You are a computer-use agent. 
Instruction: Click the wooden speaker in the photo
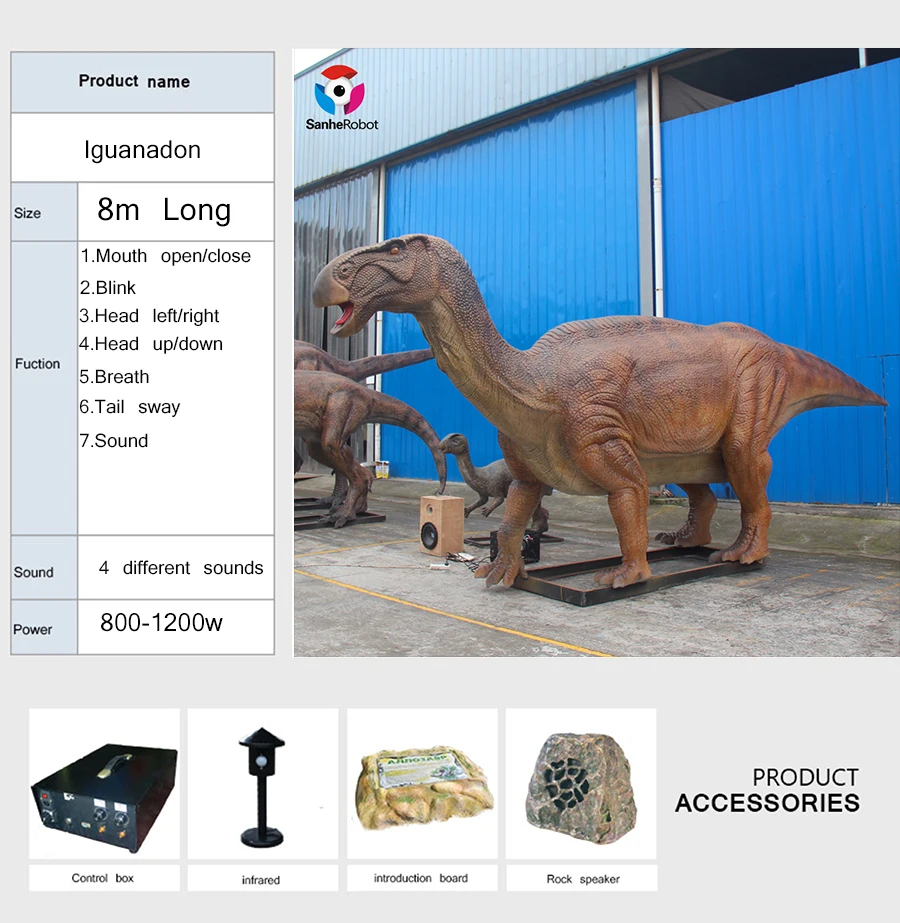click(x=441, y=525)
